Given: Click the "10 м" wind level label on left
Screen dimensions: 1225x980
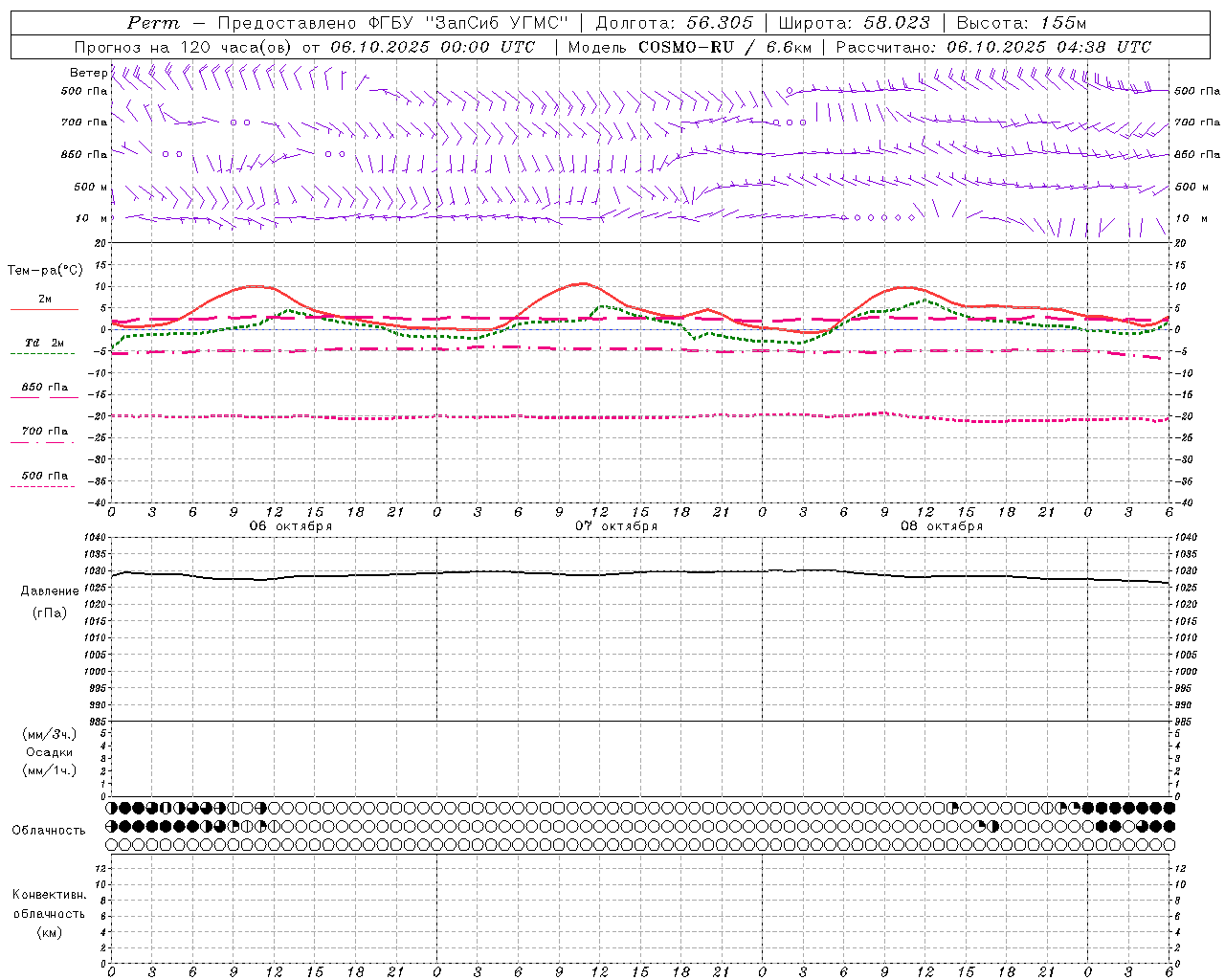Looking at the screenshot, I should 92,218.
